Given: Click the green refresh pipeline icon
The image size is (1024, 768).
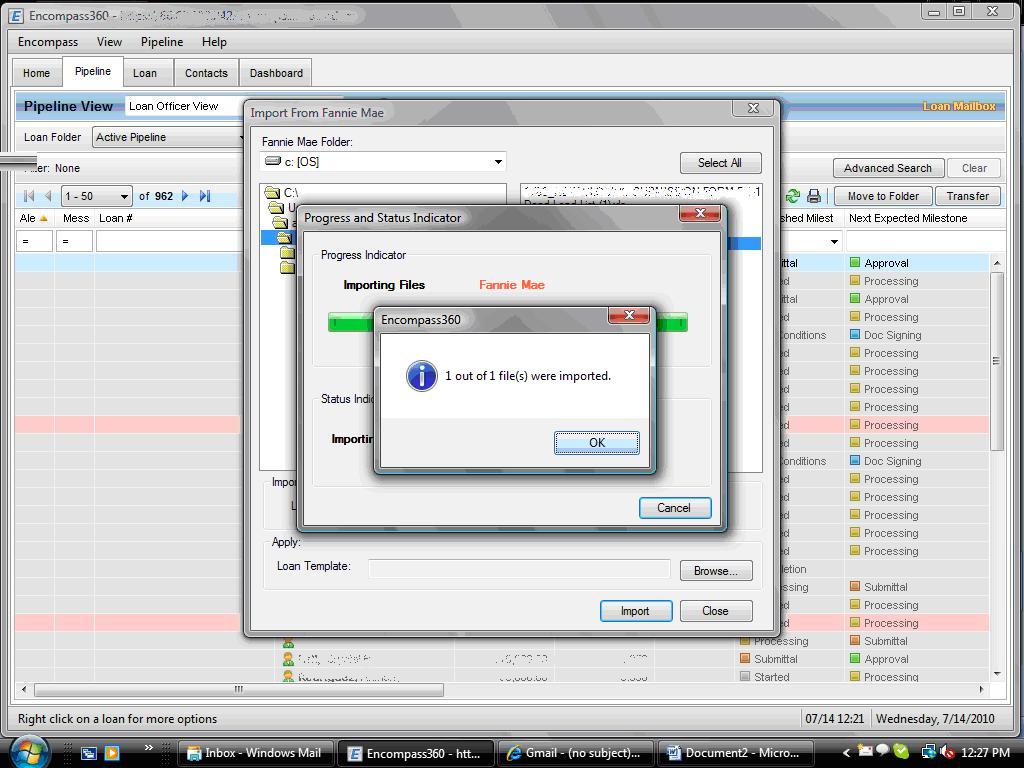Looking at the screenshot, I should (793, 196).
